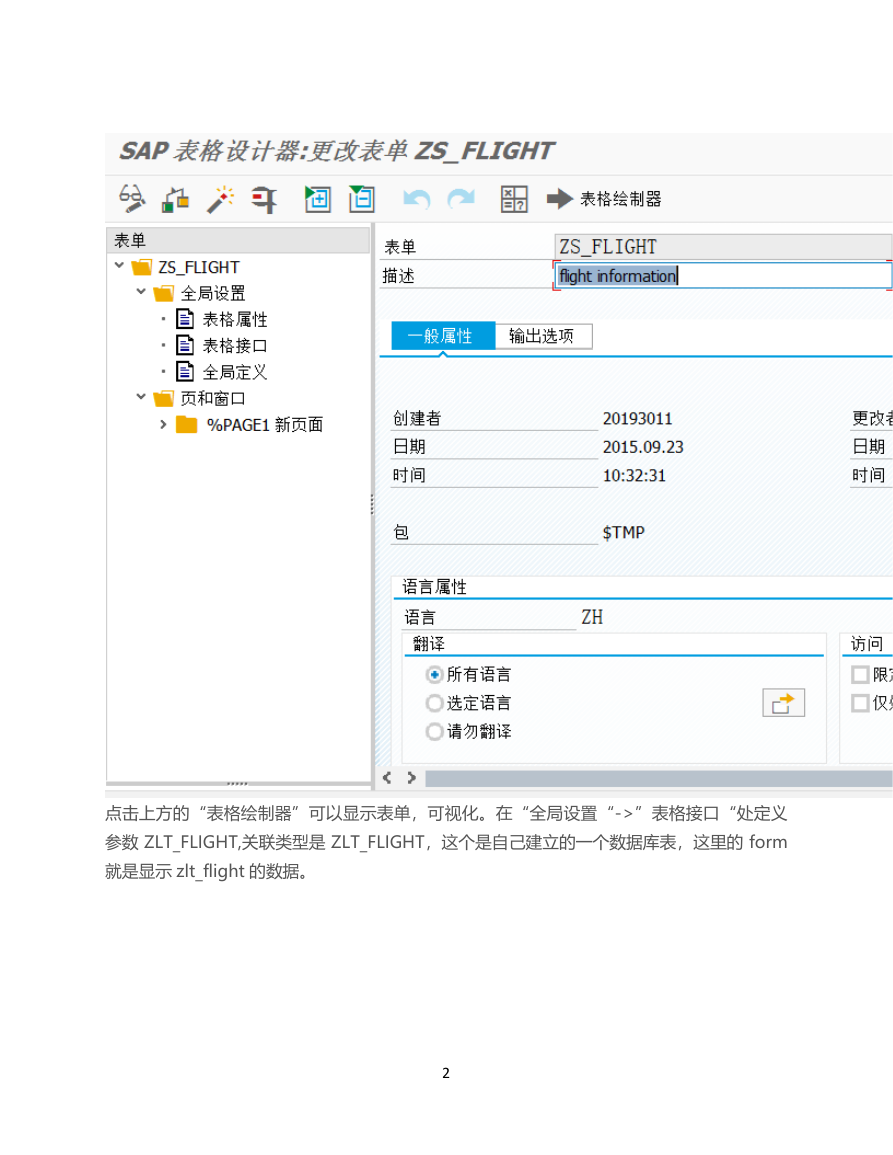Click the red test form toolbar icon
The image size is (893, 1155).
[264, 199]
